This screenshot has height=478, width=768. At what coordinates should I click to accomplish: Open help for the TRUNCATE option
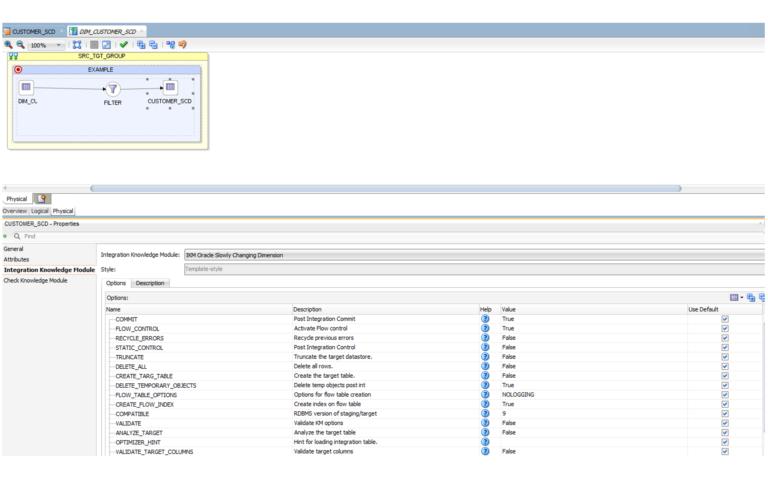pyautogui.click(x=485, y=357)
